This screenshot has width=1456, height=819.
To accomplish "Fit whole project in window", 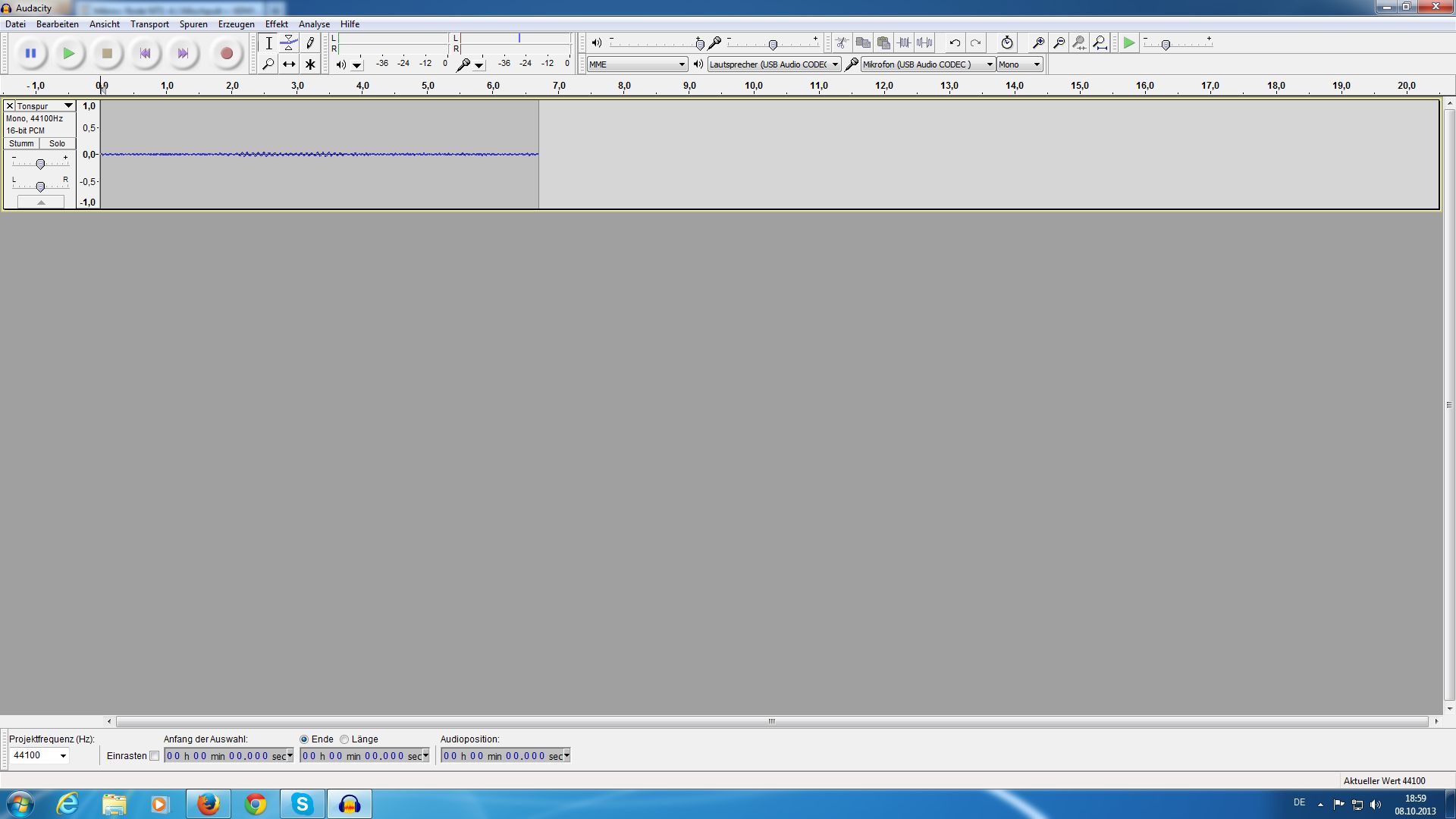I will point(1100,43).
